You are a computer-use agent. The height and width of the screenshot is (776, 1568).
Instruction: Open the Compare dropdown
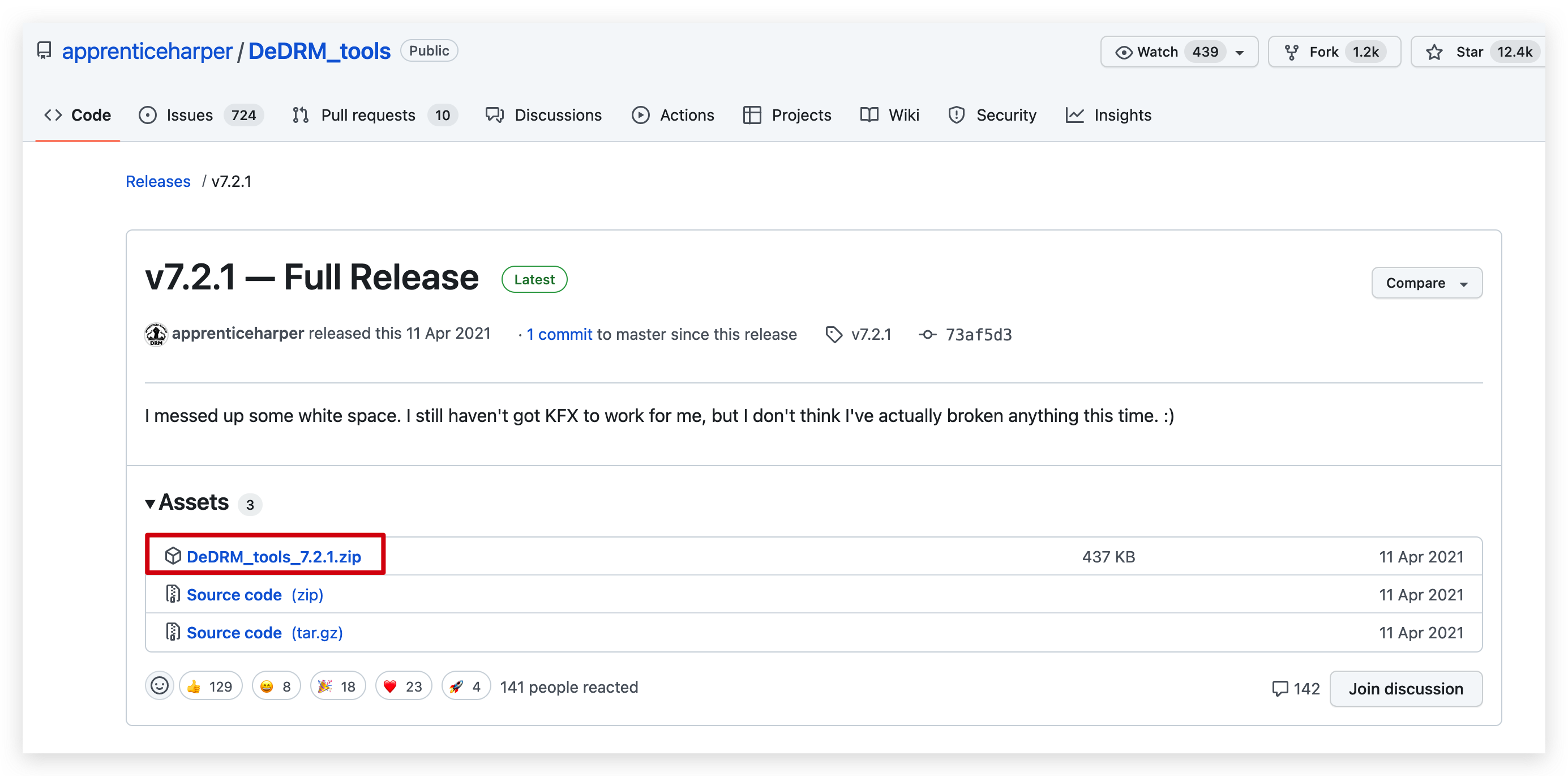pos(1426,283)
